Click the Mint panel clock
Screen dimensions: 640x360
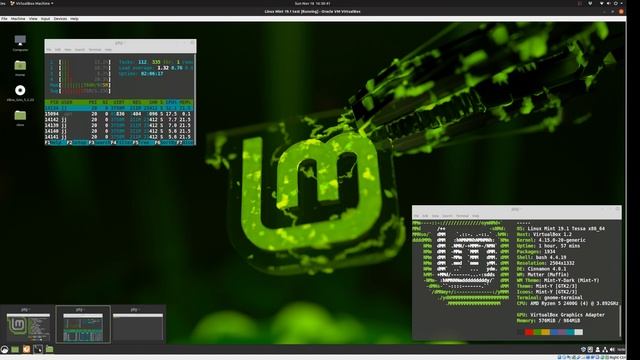(x=621, y=349)
